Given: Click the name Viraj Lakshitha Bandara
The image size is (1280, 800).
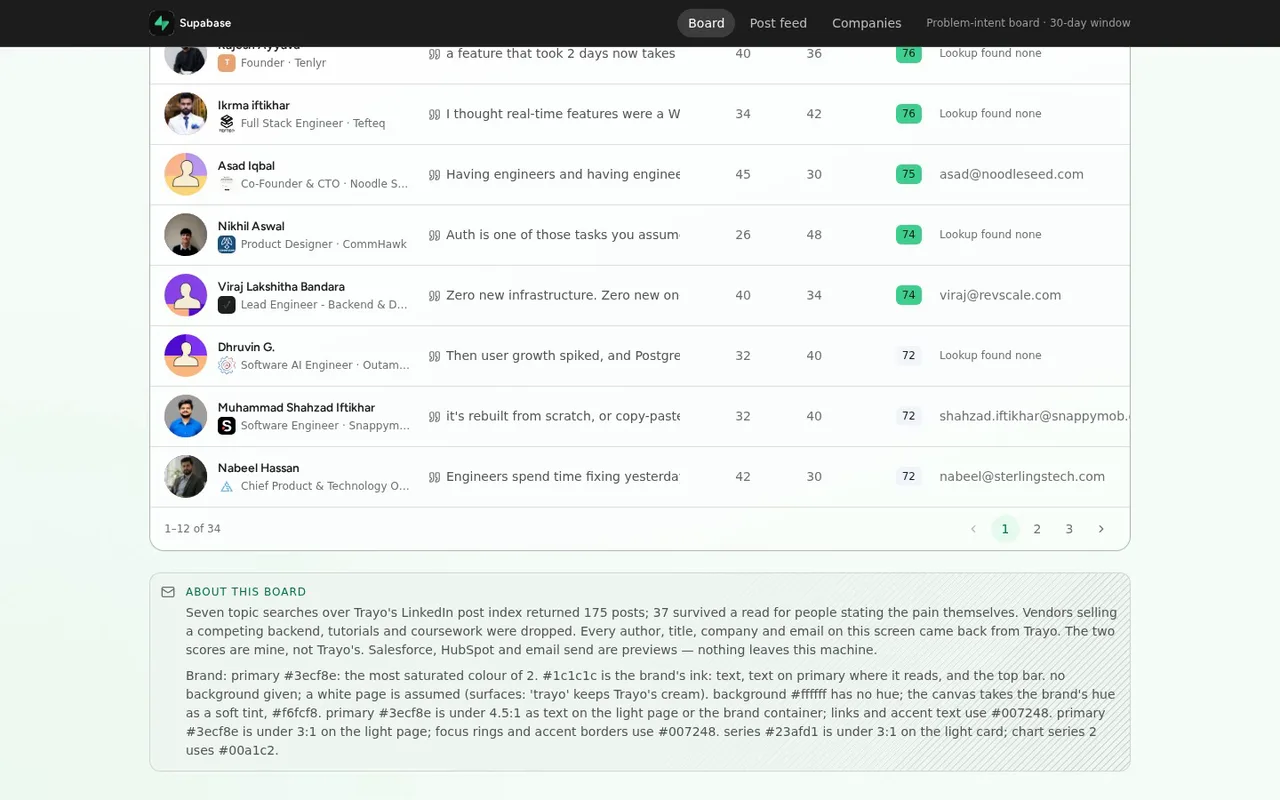Looking at the screenshot, I should [x=281, y=287].
